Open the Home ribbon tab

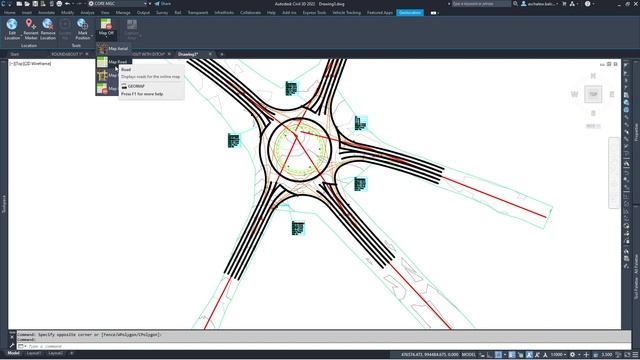(10, 13)
